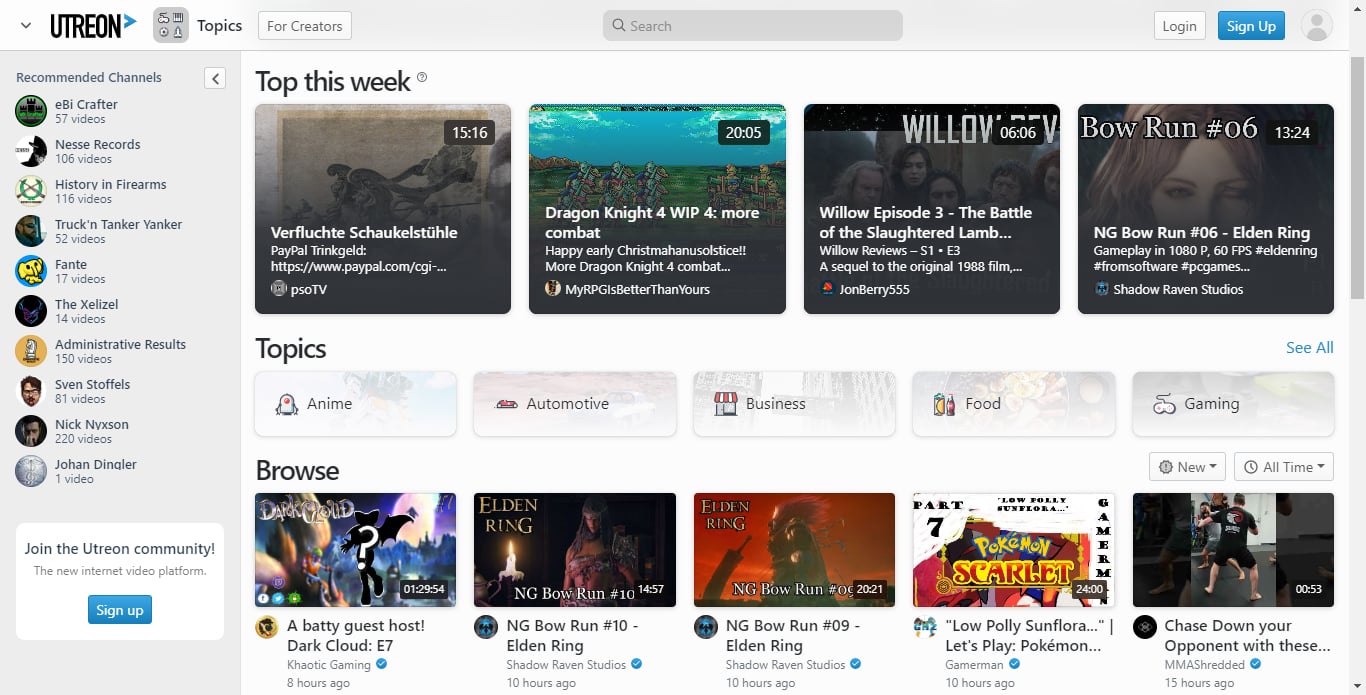This screenshot has width=1366, height=695.
Task: Click 'A batty guest host!' video title
Action: coord(356,636)
